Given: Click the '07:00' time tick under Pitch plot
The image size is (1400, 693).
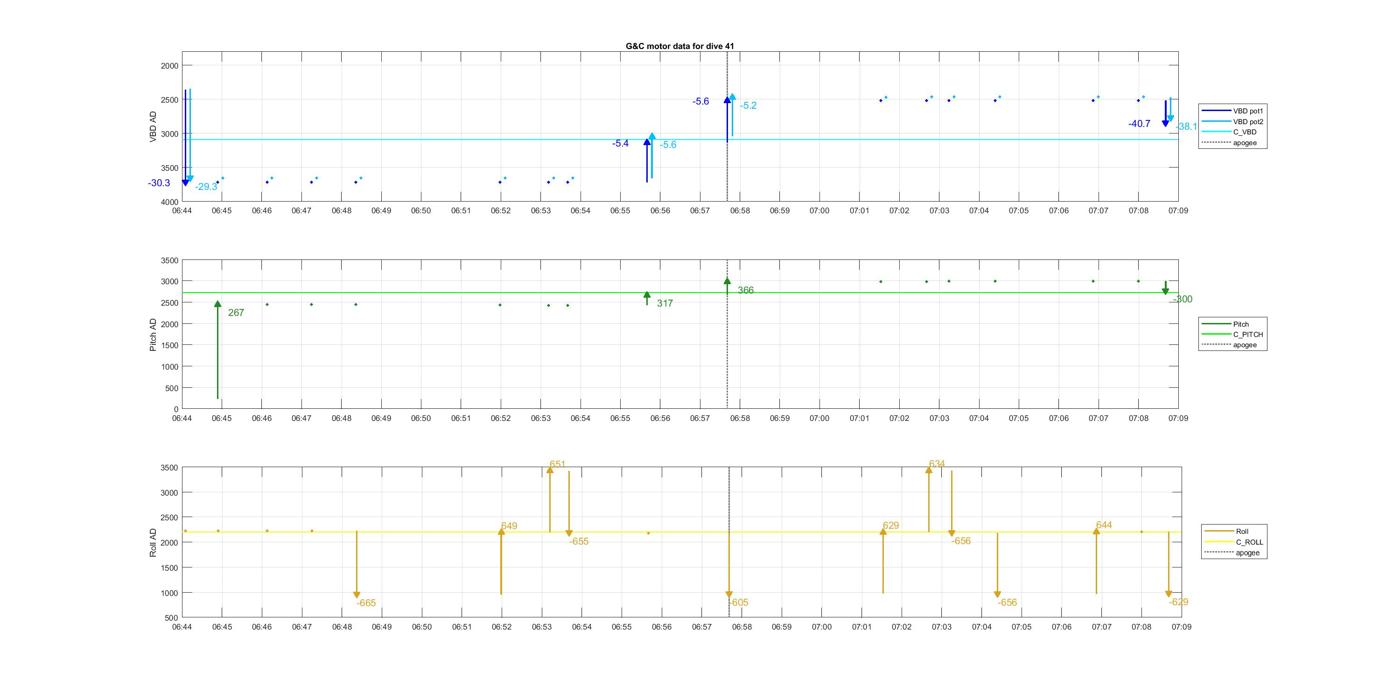Looking at the screenshot, I should click(819, 418).
